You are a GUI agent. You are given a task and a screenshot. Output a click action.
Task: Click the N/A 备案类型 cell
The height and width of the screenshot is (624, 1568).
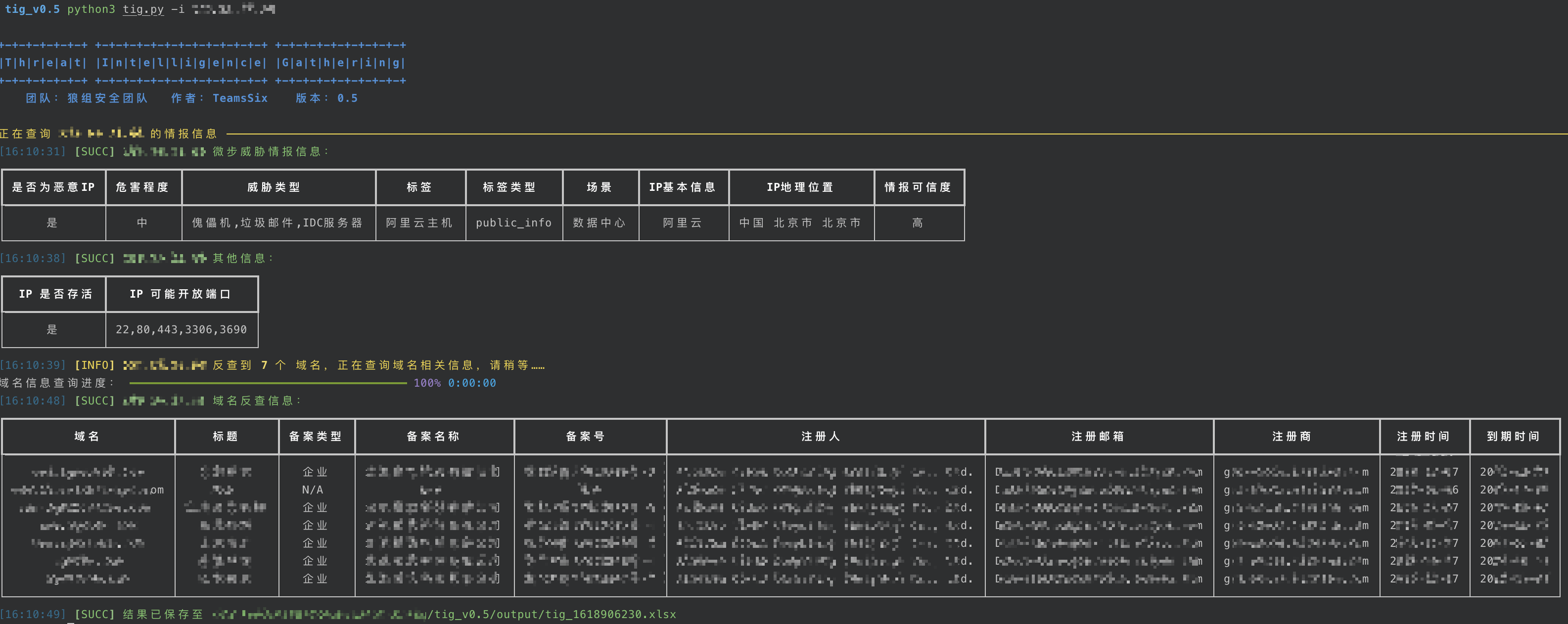pos(312,490)
